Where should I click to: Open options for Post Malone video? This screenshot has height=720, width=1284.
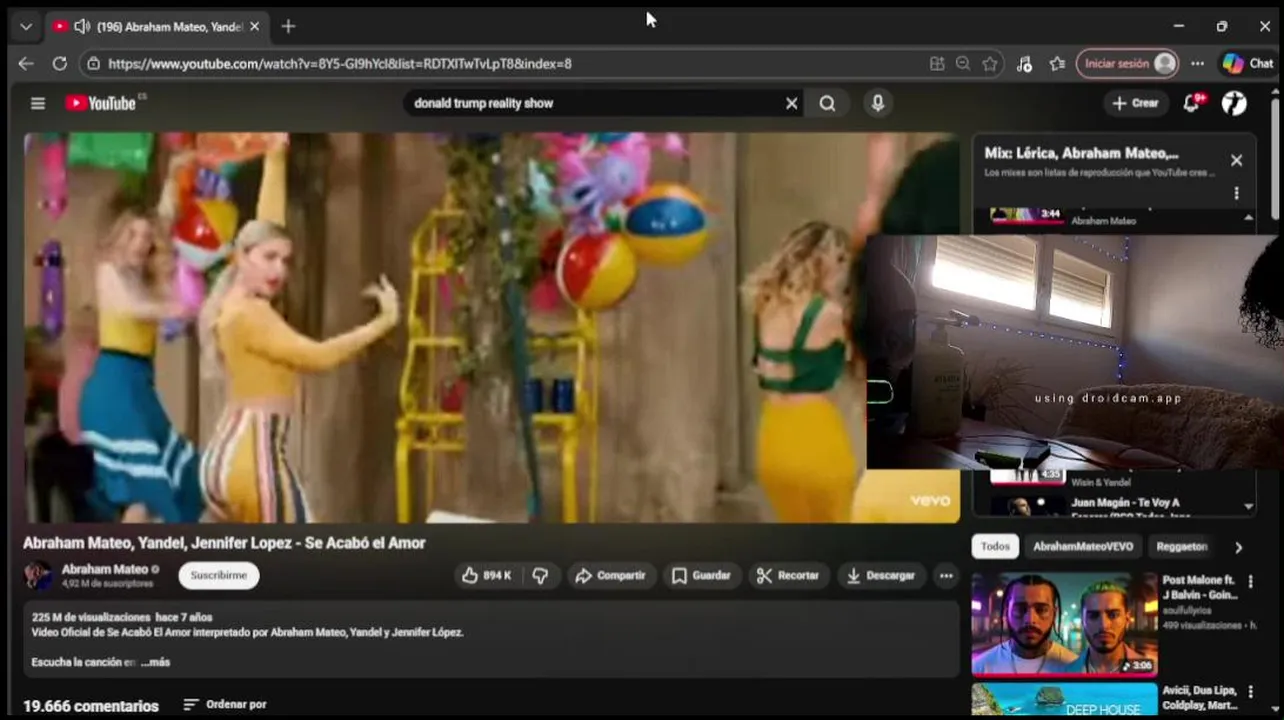click(1250, 581)
